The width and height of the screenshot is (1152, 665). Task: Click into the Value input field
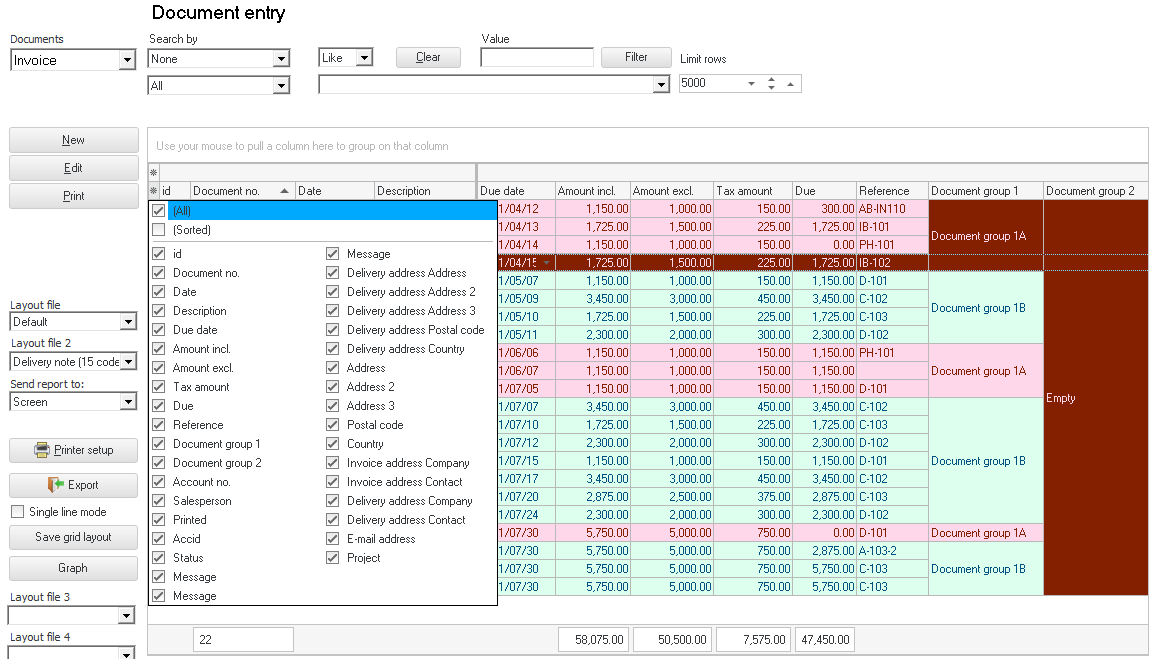point(537,58)
